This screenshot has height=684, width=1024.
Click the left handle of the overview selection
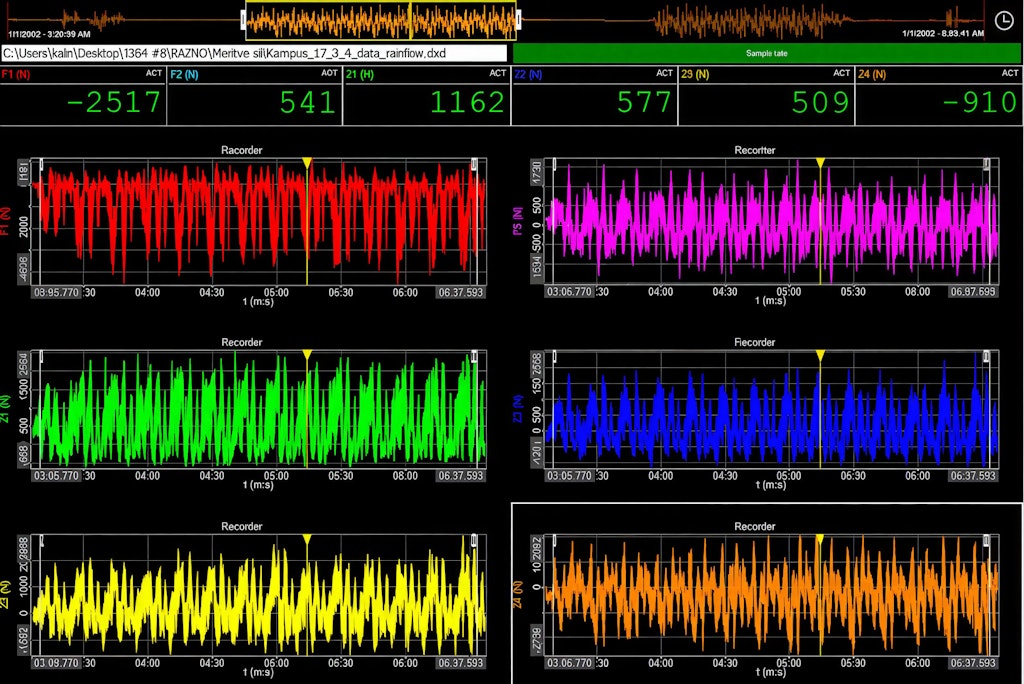point(244,21)
